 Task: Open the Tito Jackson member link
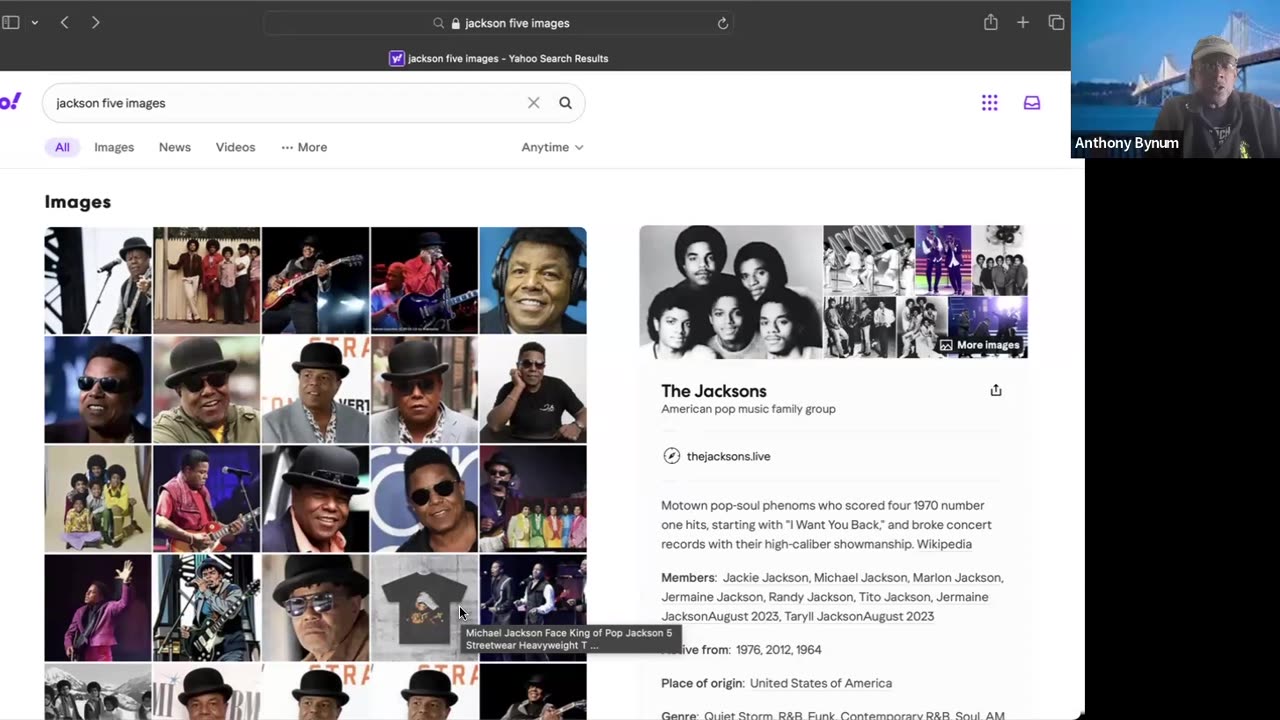point(894,597)
